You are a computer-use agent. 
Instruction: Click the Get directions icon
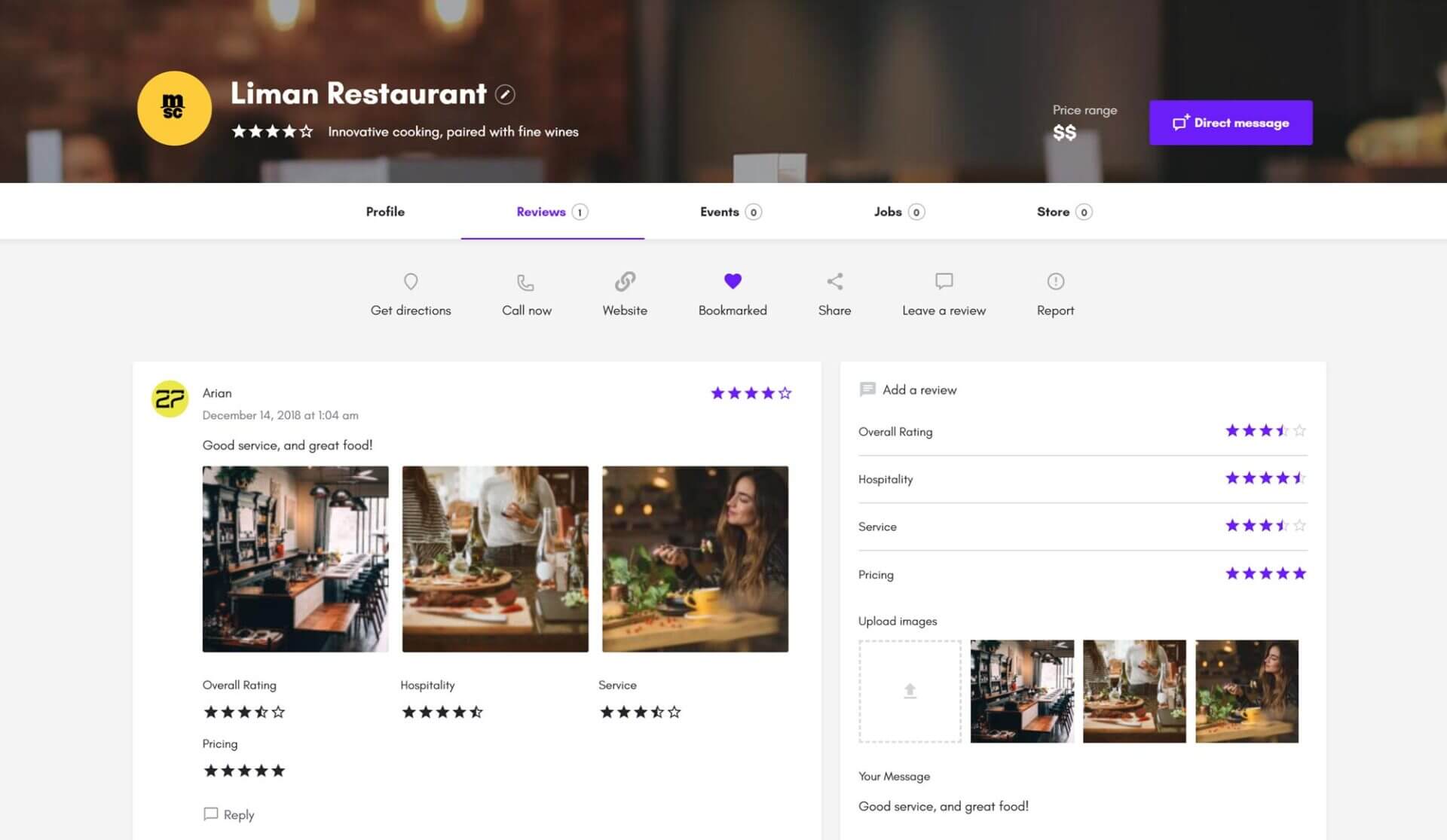tap(410, 282)
